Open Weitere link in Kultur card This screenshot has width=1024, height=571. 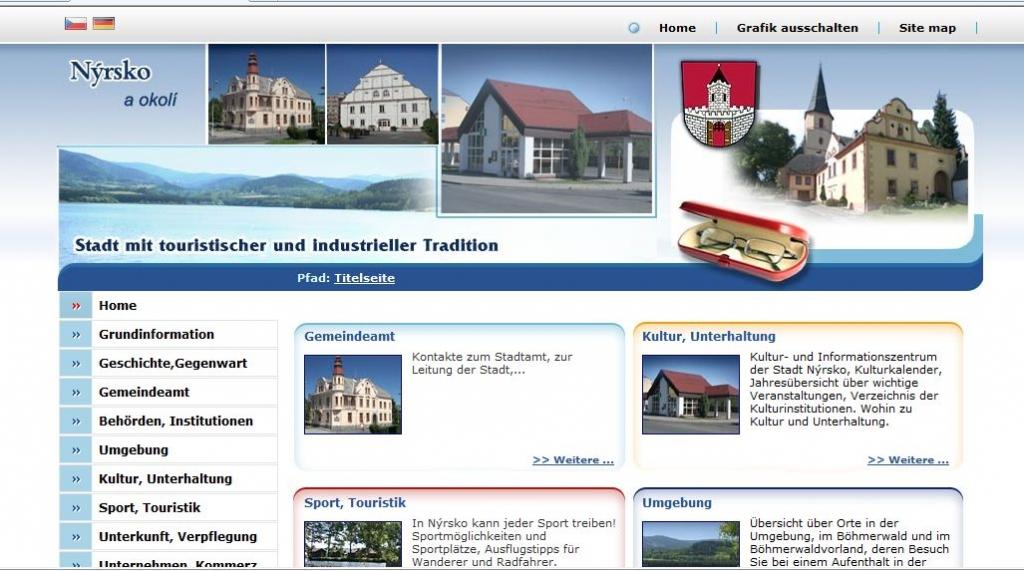908,460
